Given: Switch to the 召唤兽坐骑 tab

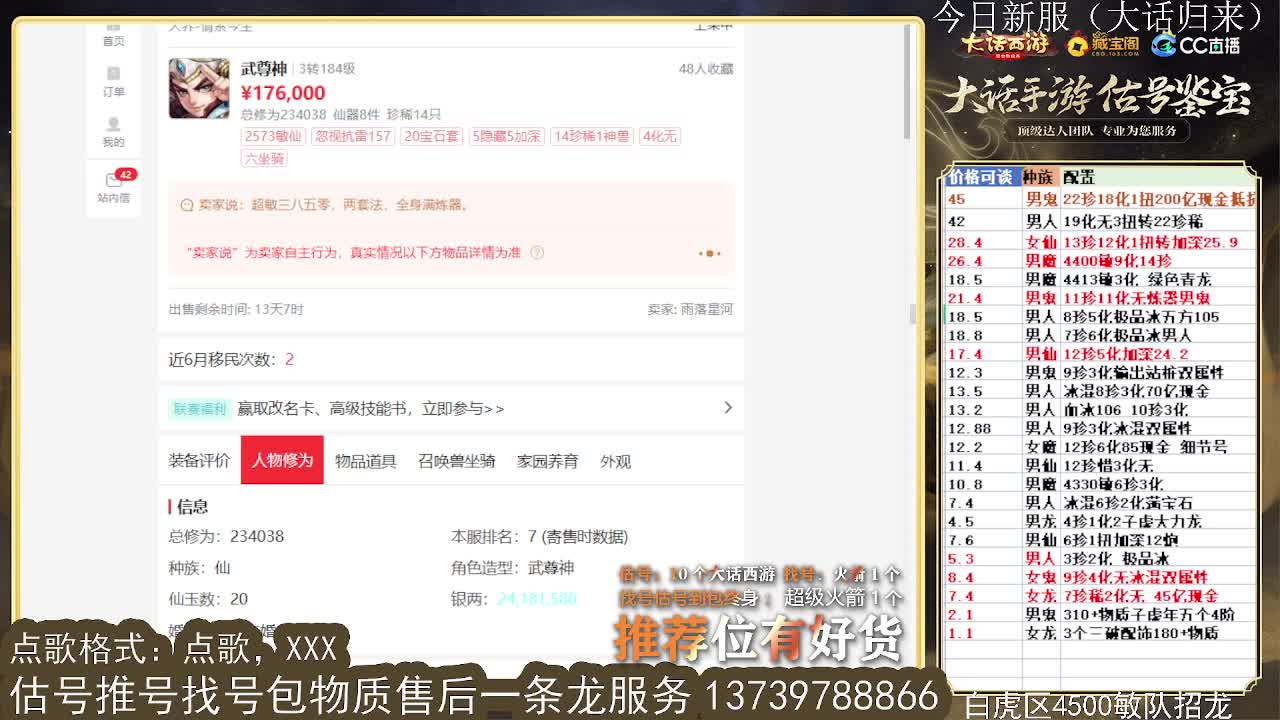Looking at the screenshot, I should 456,461.
